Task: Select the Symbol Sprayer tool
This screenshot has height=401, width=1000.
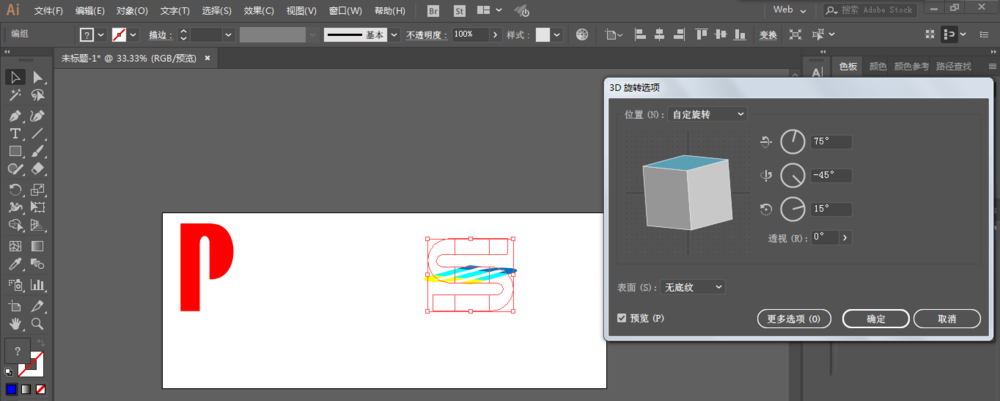Action: pos(15,284)
